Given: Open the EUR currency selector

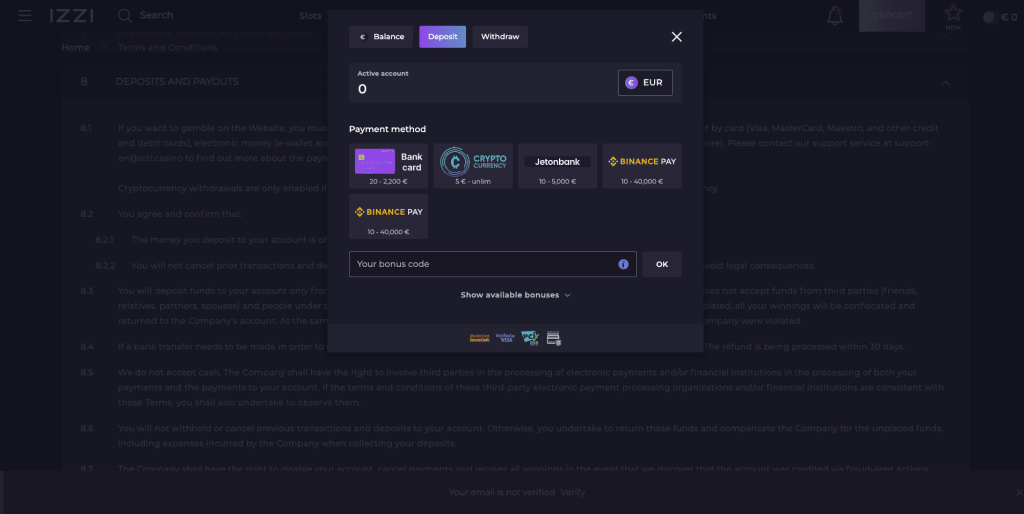Looking at the screenshot, I should click(x=645, y=83).
